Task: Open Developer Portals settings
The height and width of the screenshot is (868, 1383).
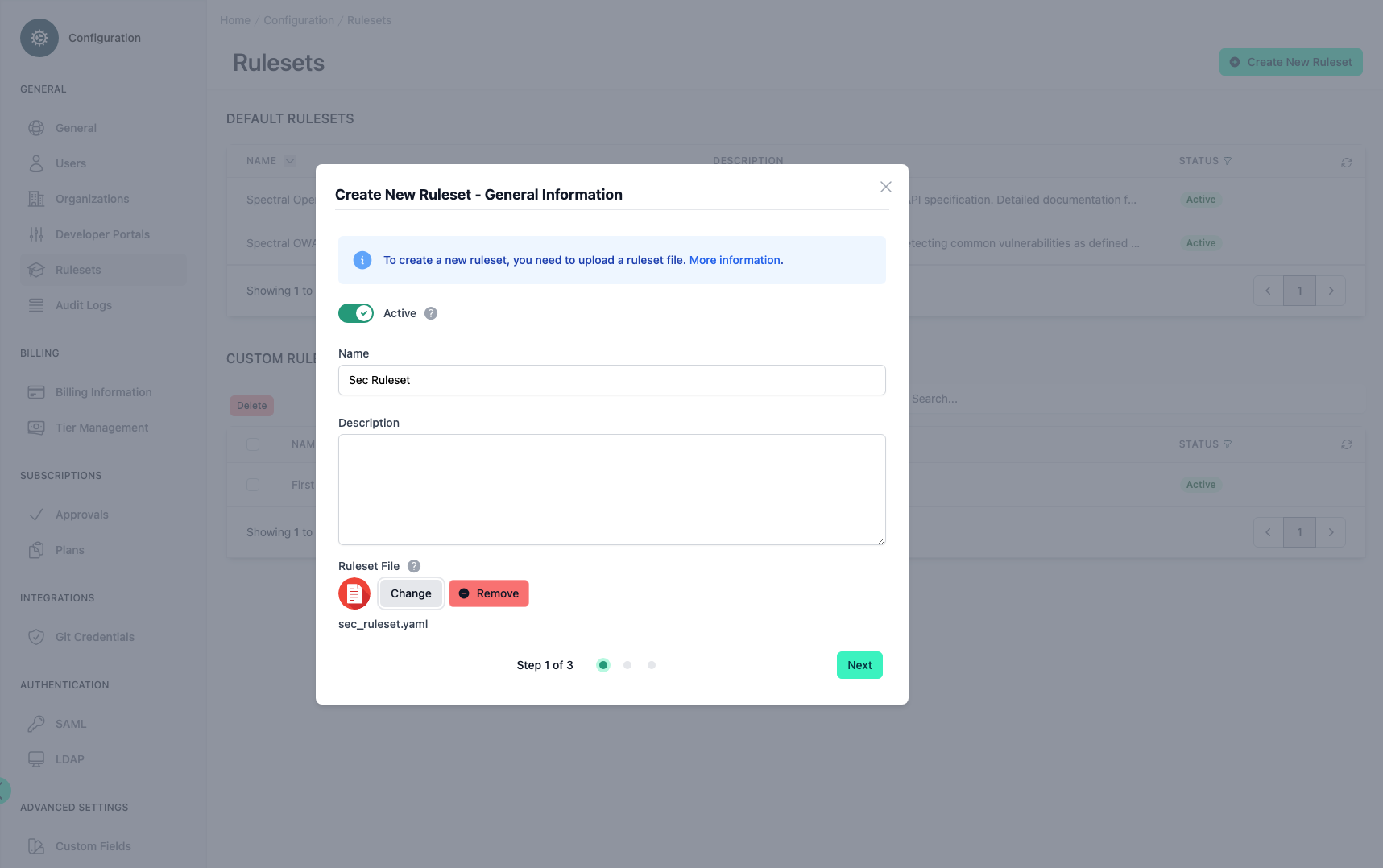Action: pos(101,234)
